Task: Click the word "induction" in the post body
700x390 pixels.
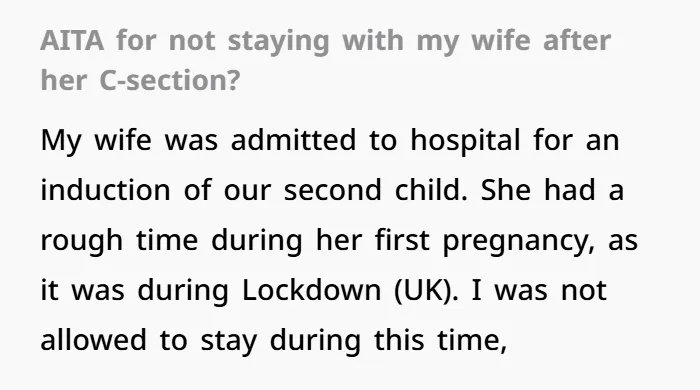Action: coord(105,190)
